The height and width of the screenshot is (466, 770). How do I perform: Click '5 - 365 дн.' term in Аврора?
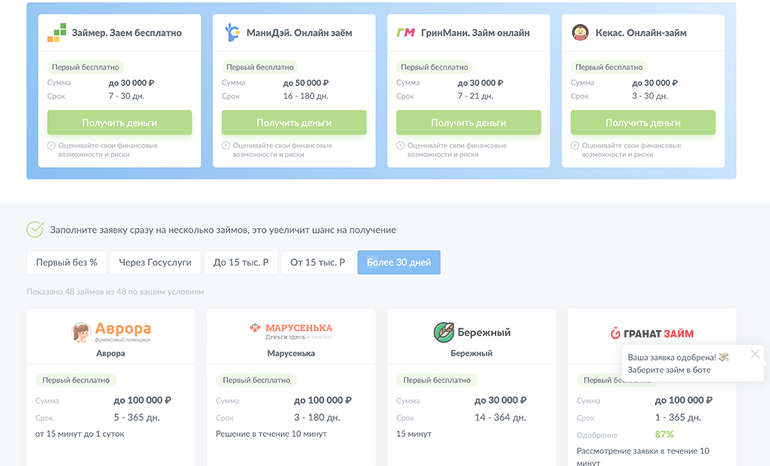(x=137, y=417)
